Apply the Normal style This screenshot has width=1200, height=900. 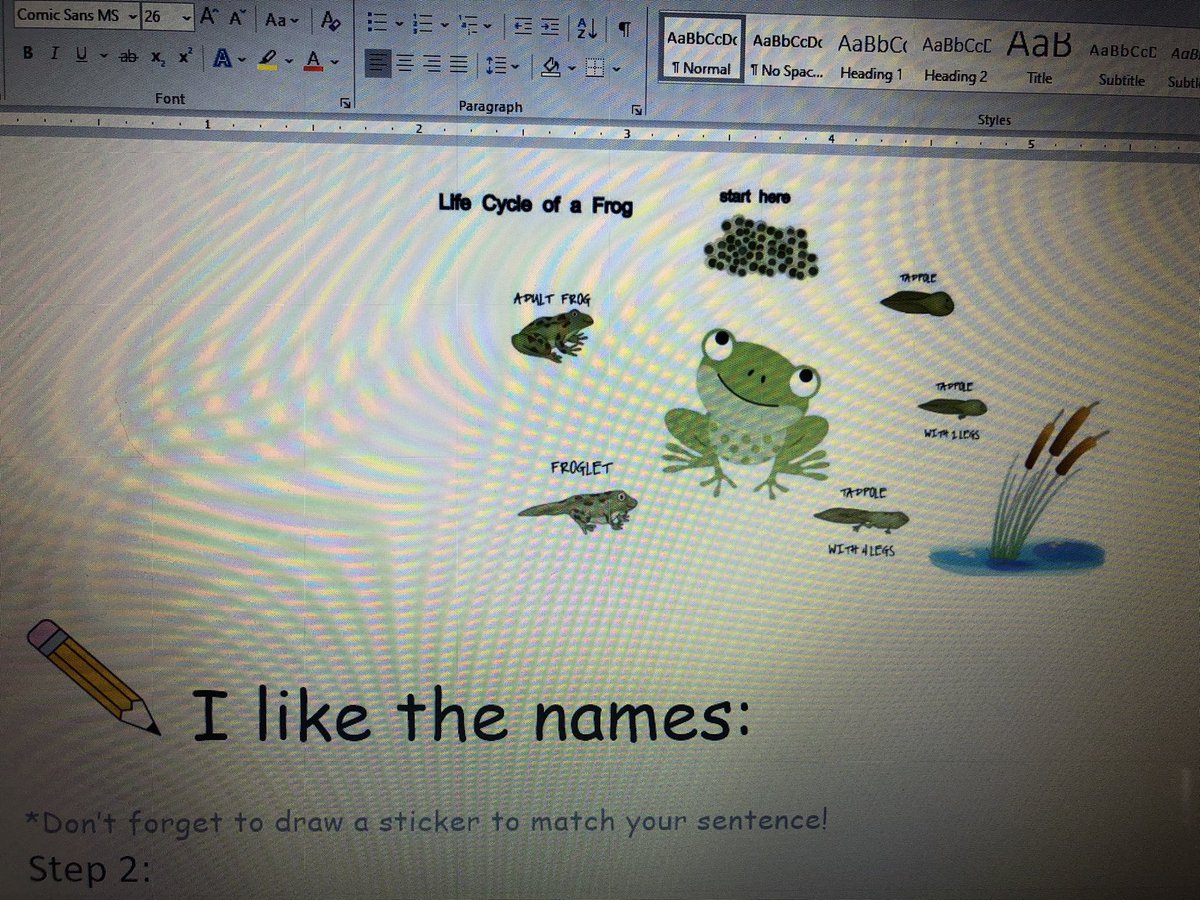coord(703,50)
